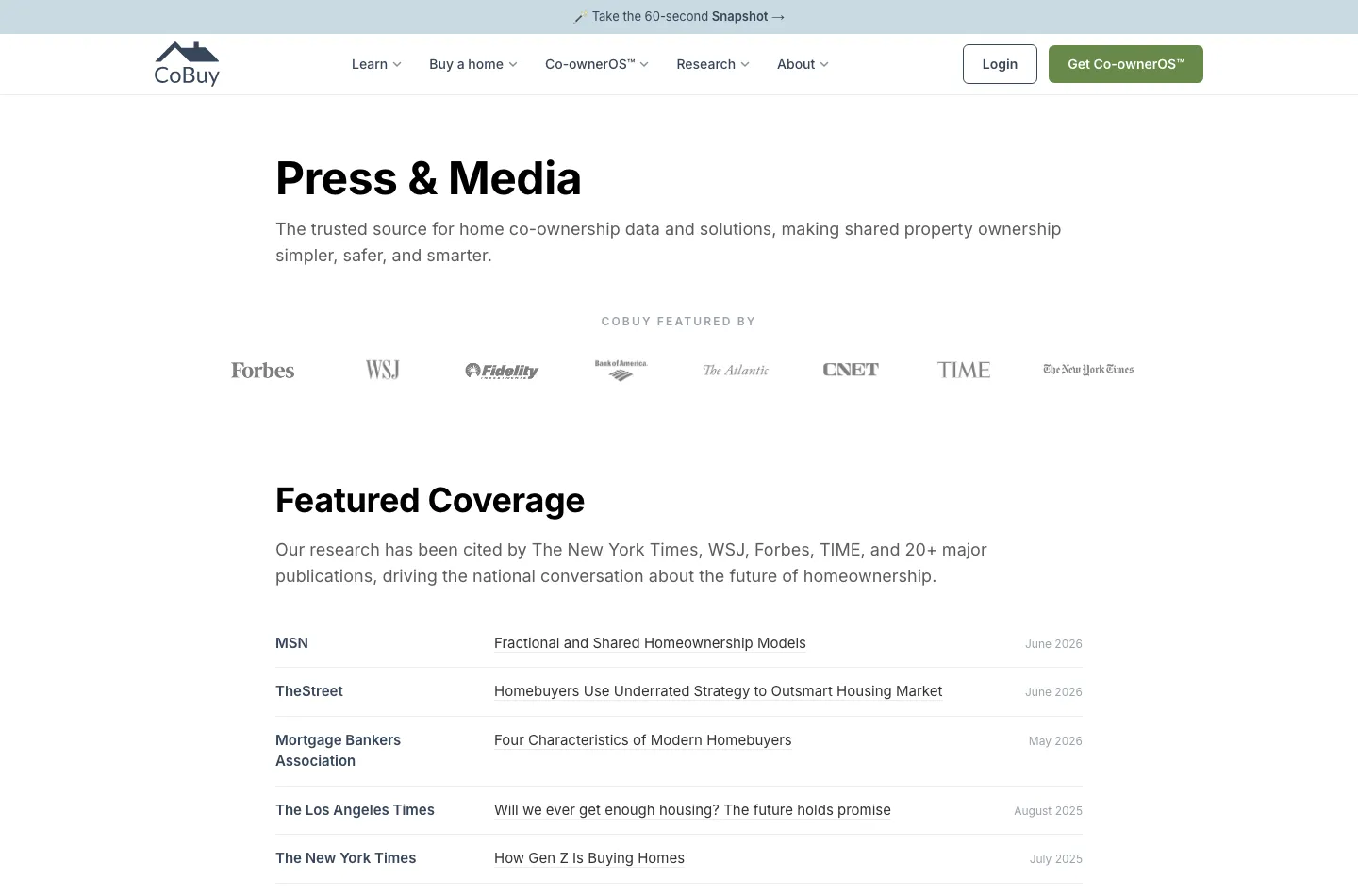1358x896 pixels.
Task: Expand the Learn menu
Action: [376, 64]
